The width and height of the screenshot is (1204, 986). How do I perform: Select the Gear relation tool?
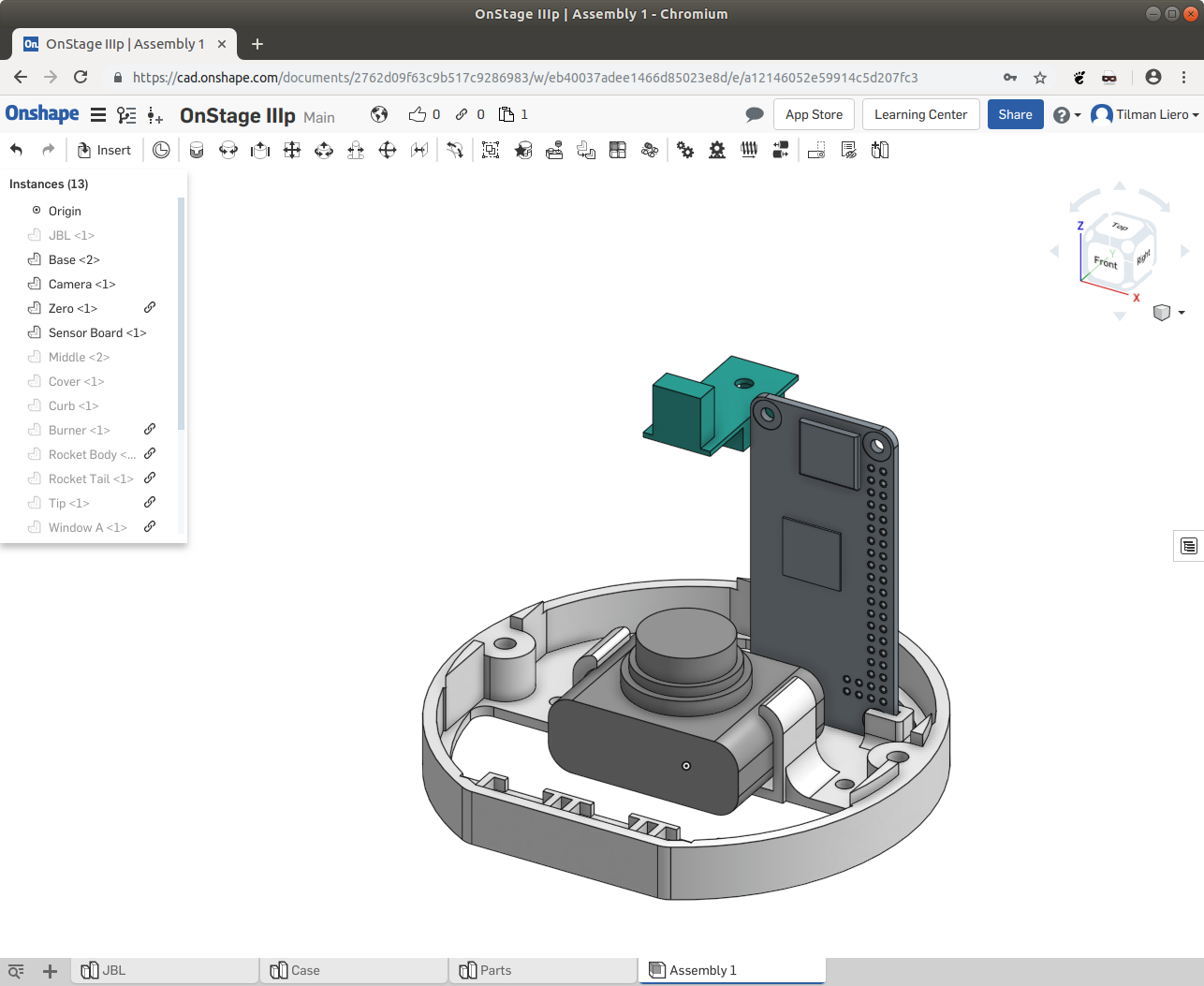(x=685, y=150)
